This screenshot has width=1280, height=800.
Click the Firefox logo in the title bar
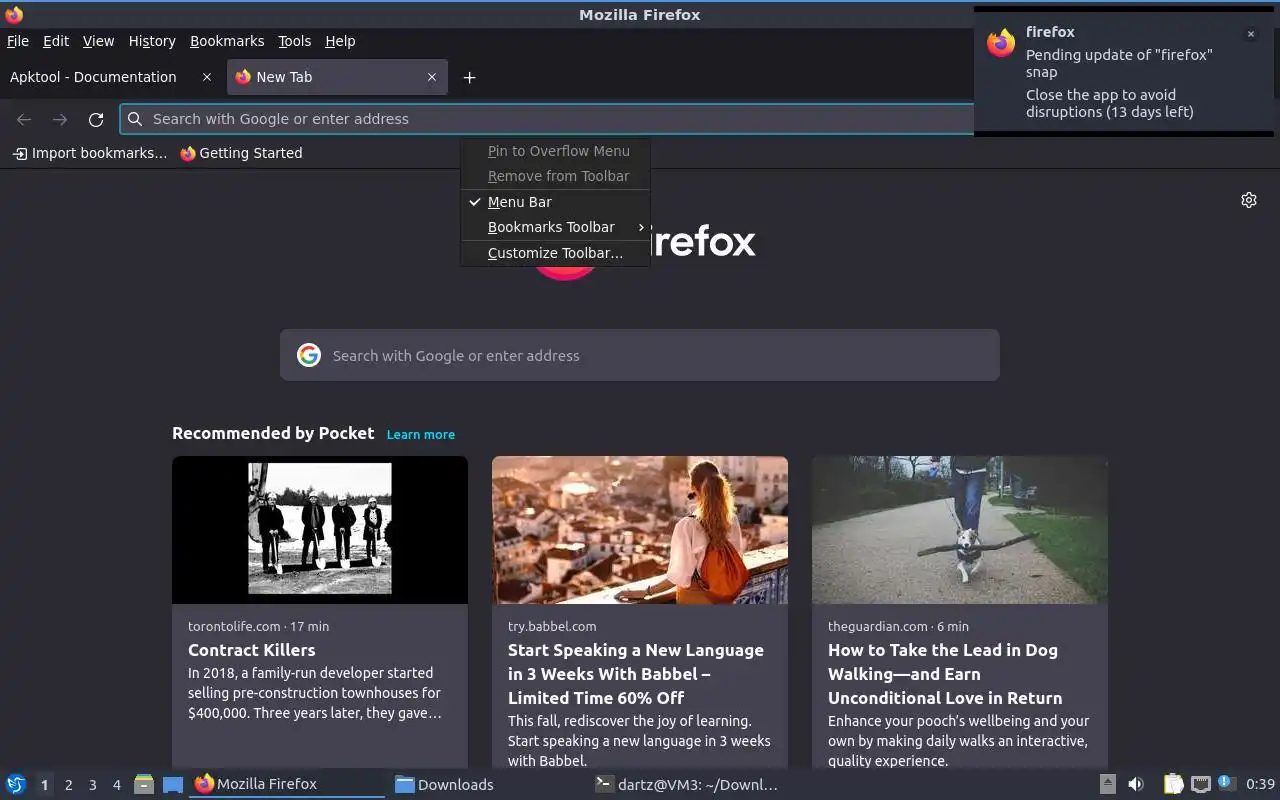coord(14,15)
